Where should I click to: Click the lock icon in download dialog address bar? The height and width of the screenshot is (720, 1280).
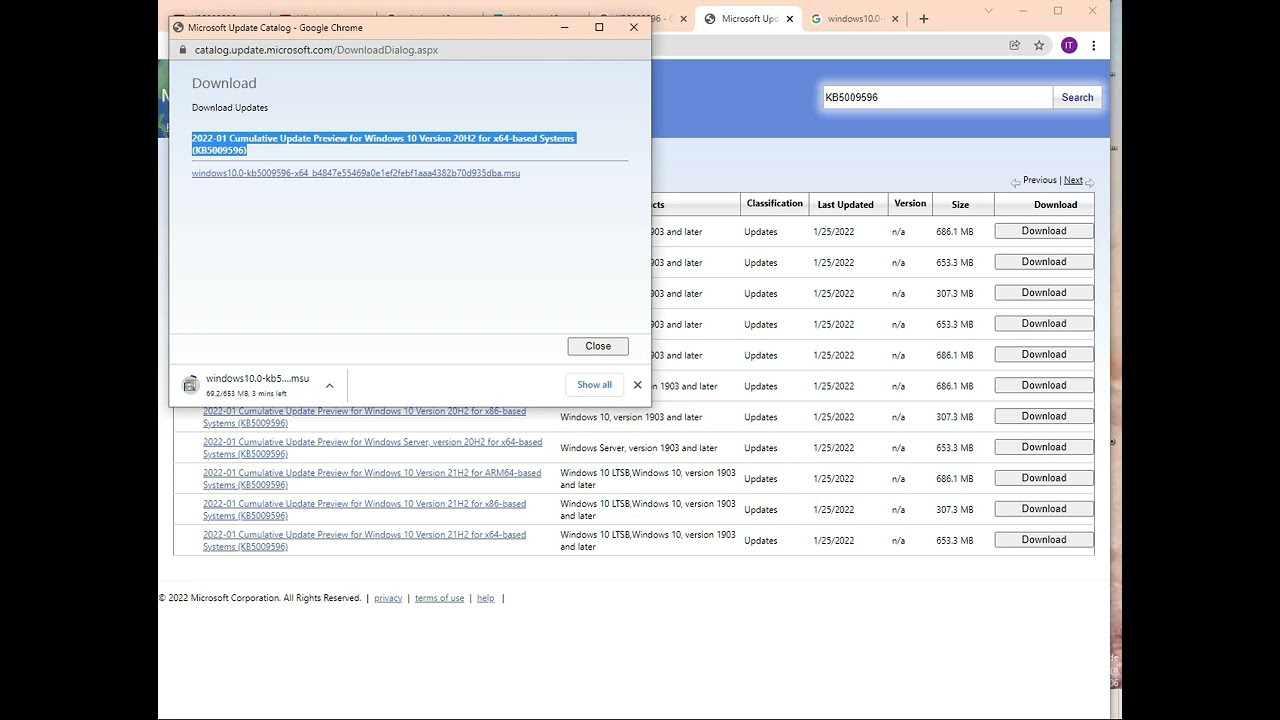182,49
